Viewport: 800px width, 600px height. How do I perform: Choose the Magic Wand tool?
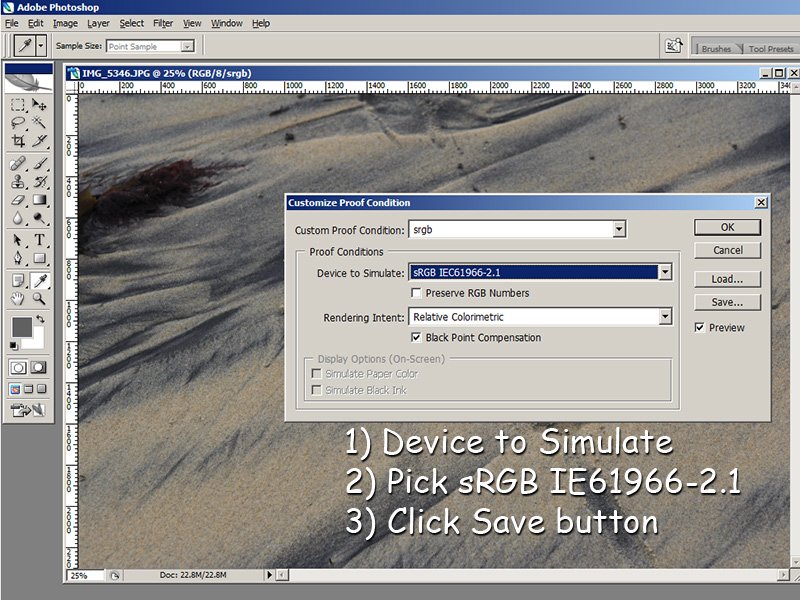pyautogui.click(x=40, y=122)
